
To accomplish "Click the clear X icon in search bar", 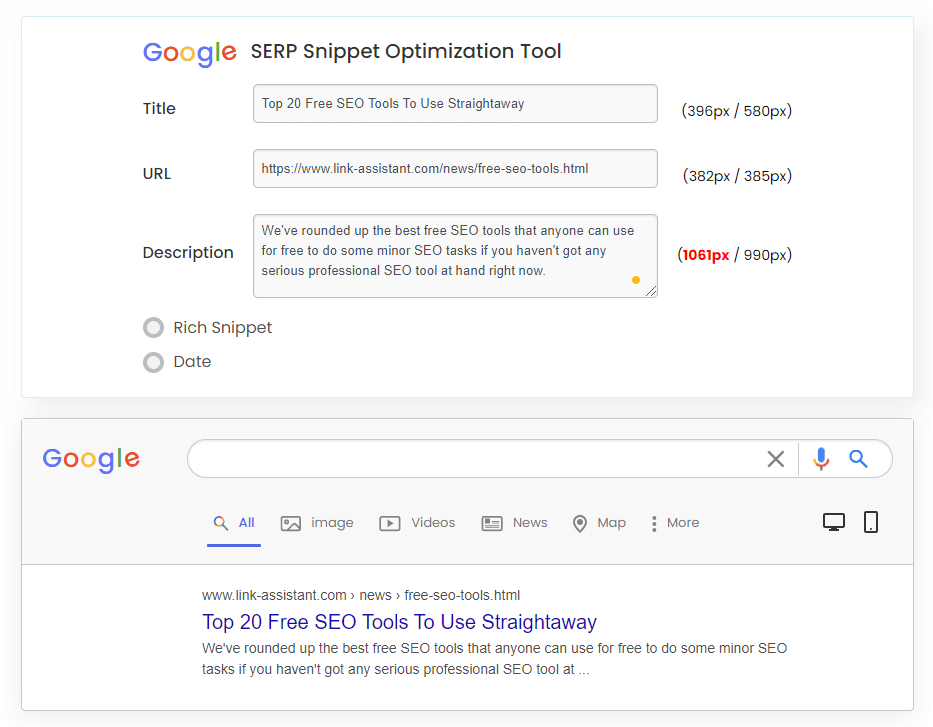I will (775, 459).
